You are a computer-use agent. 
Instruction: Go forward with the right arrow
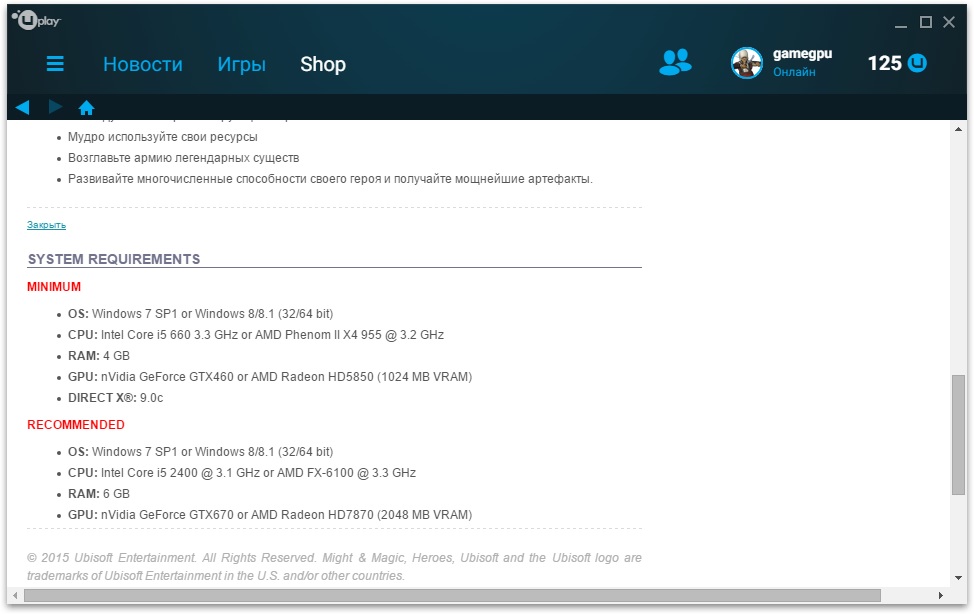pyautogui.click(x=55, y=107)
